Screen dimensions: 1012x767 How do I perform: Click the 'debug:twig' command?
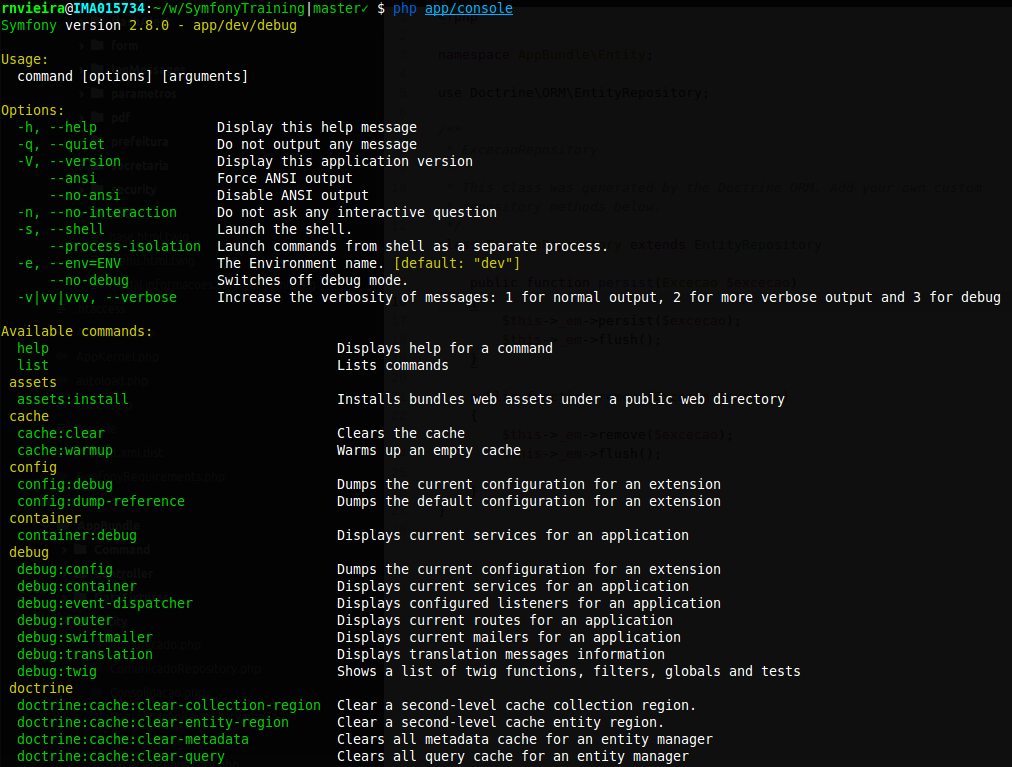[x=57, y=671]
